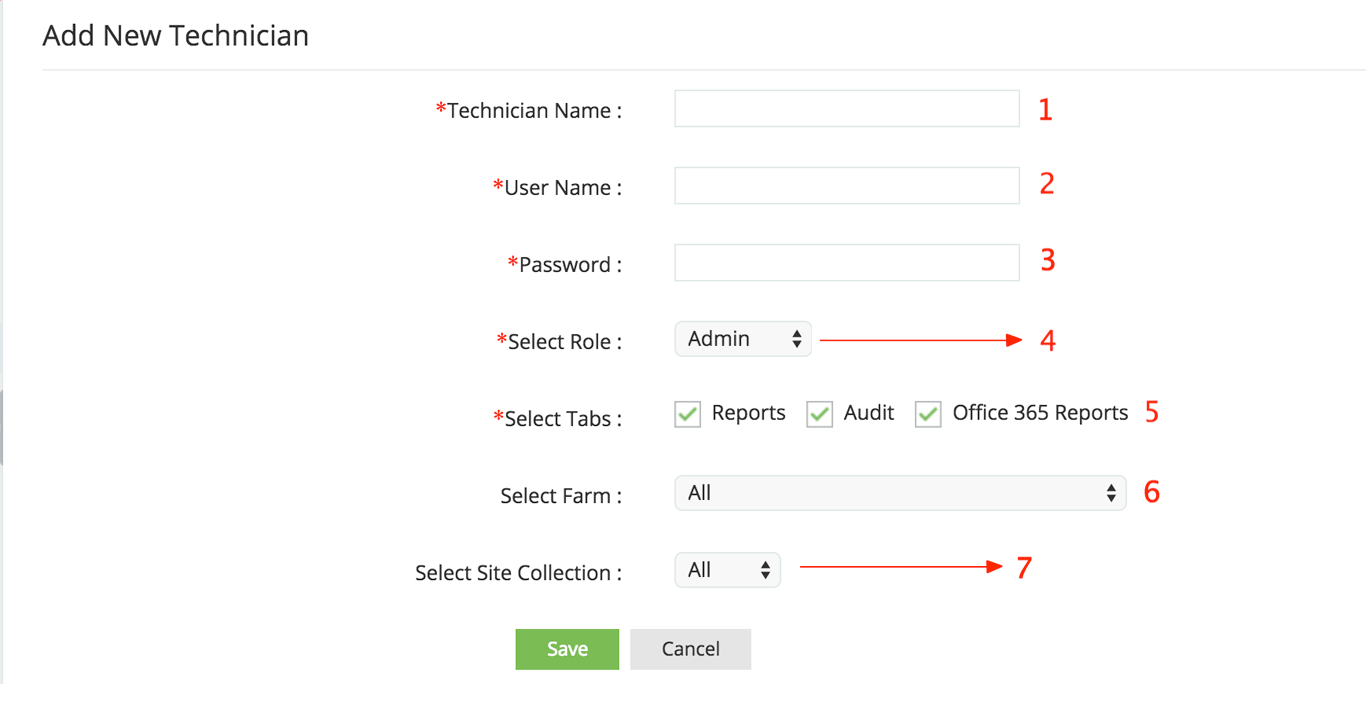Click the User Name label text
Viewport: 1366px width, 707px height.
(562, 188)
